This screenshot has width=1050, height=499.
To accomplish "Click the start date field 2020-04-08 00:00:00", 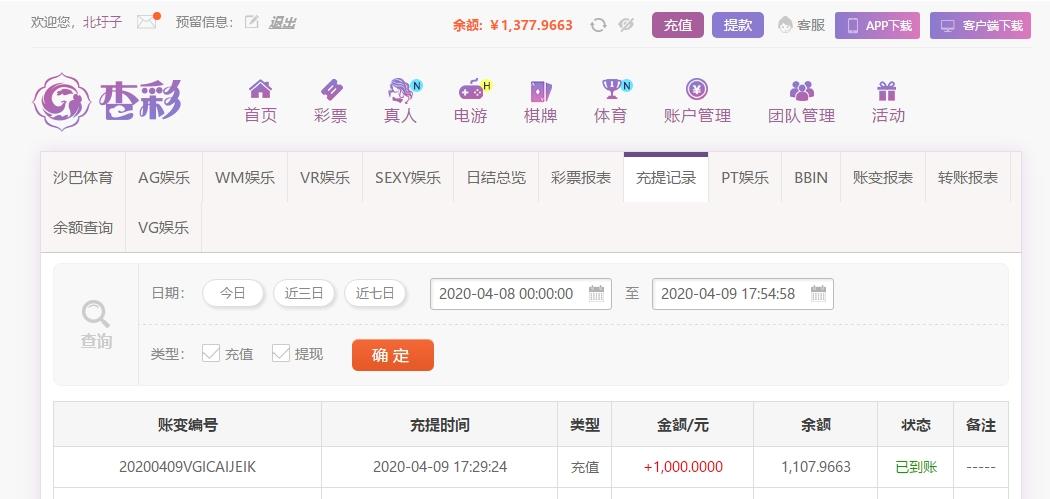I will [x=521, y=294].
